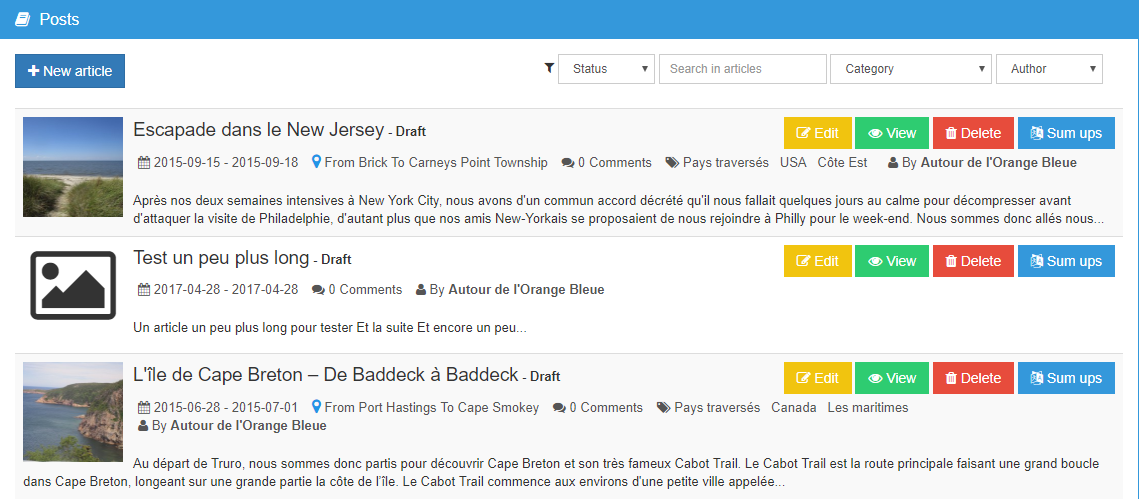Open the Status filter dropdown
The image size is (1139, 499).
tap(606, 69)
